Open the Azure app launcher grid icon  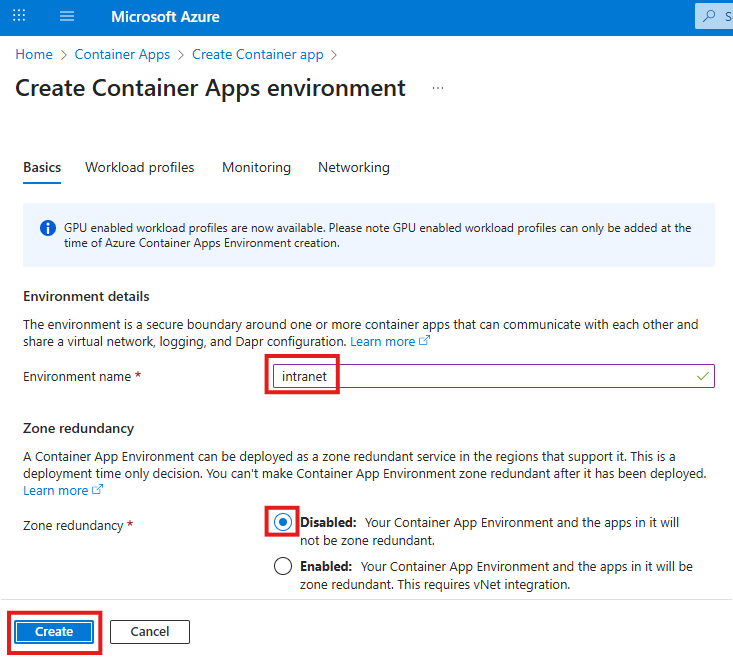20,17
